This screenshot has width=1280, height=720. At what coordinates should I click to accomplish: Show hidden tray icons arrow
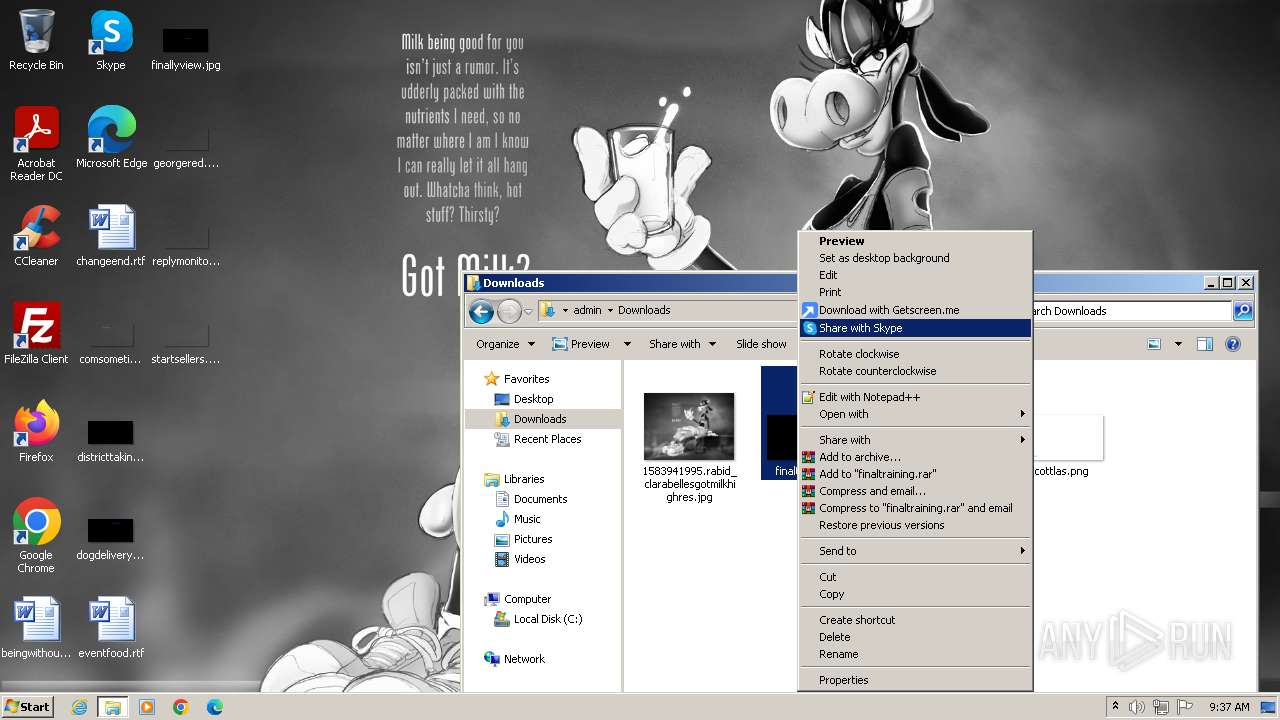(x=1115, y=706)
